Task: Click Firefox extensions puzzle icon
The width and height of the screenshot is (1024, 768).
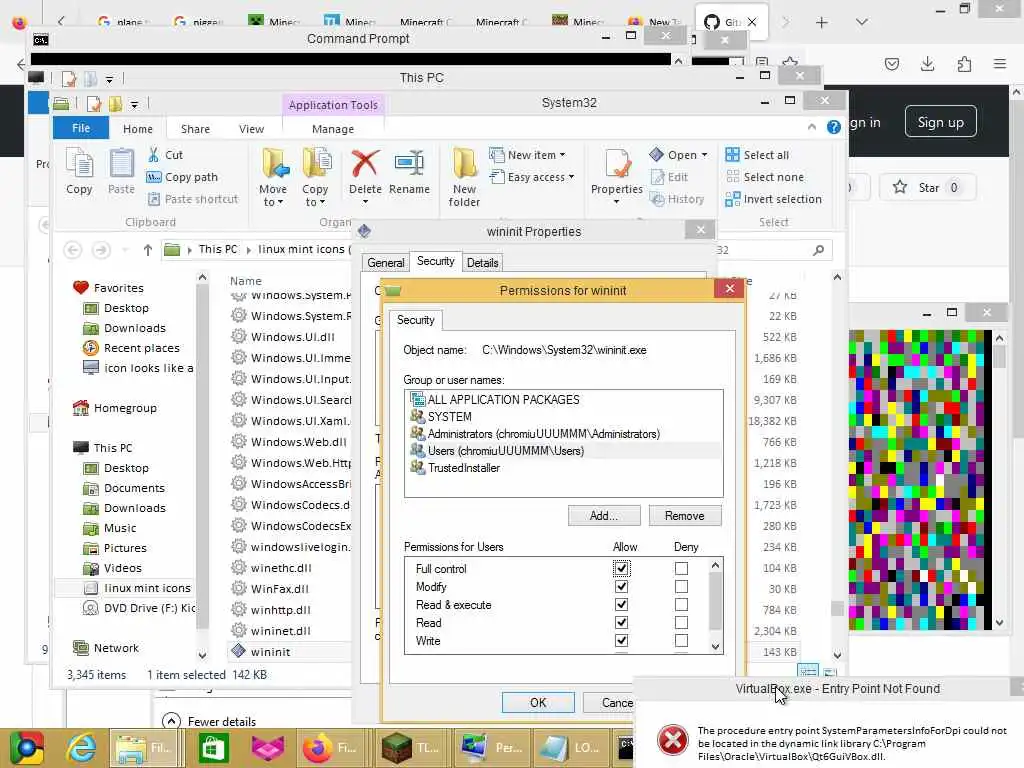Action: coord(964,63)
